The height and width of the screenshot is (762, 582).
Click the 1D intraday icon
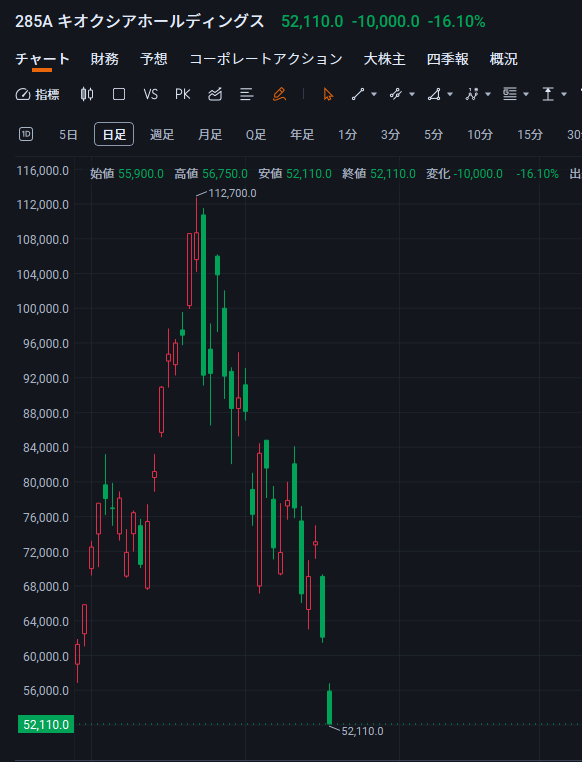point(26,134)
